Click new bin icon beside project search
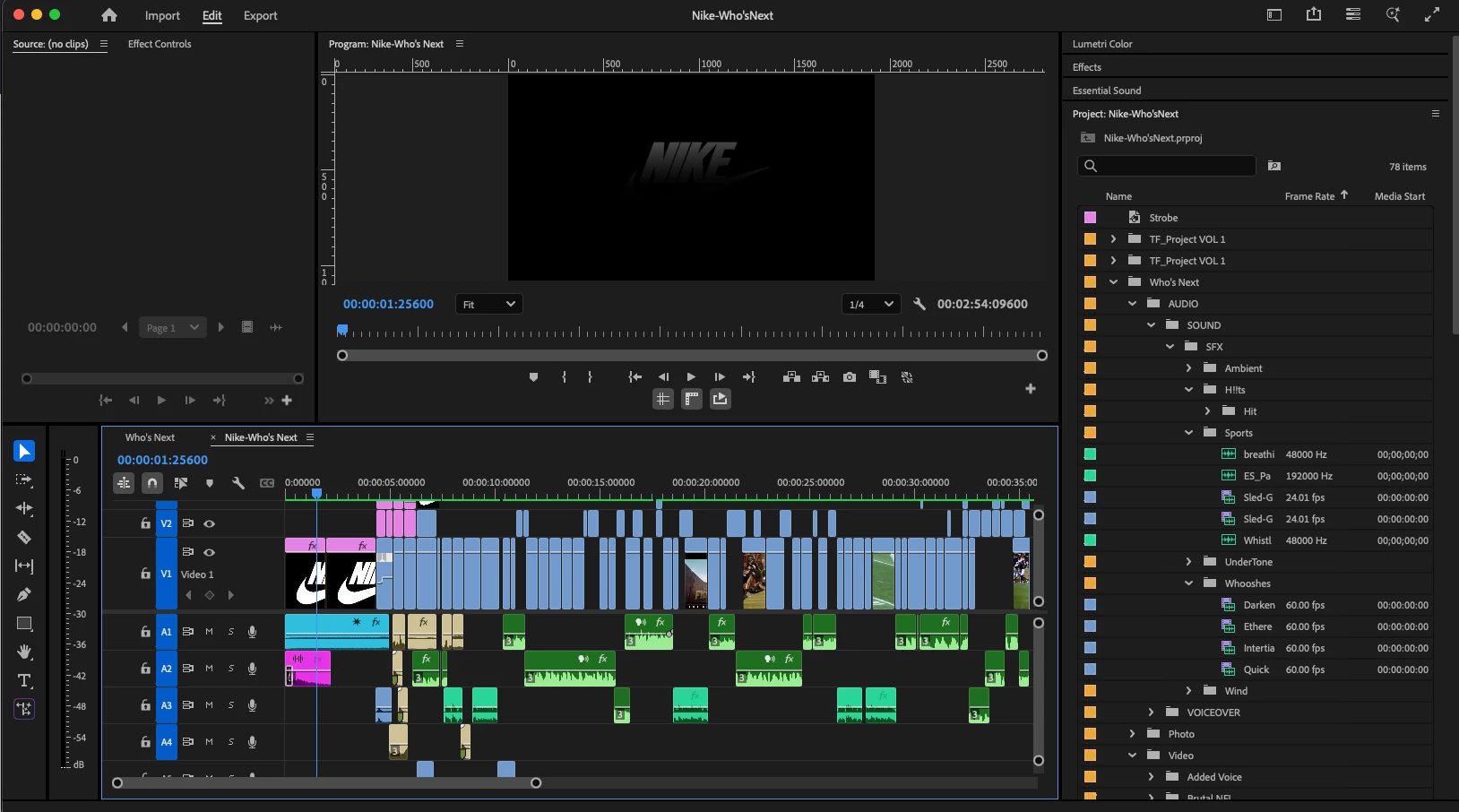This screenshot has width=1459, height=812. pyautogui.click(x=1274, y=166)
